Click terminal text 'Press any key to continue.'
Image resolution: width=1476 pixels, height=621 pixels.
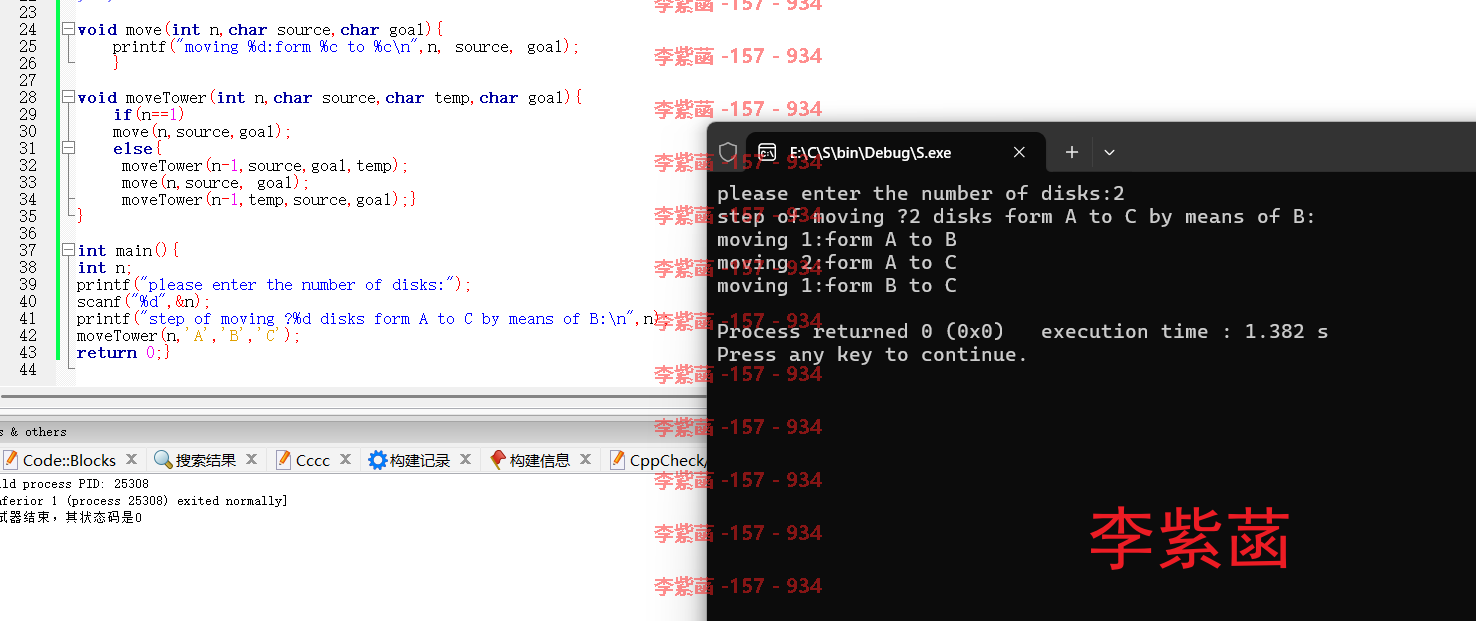click(872, 354)
